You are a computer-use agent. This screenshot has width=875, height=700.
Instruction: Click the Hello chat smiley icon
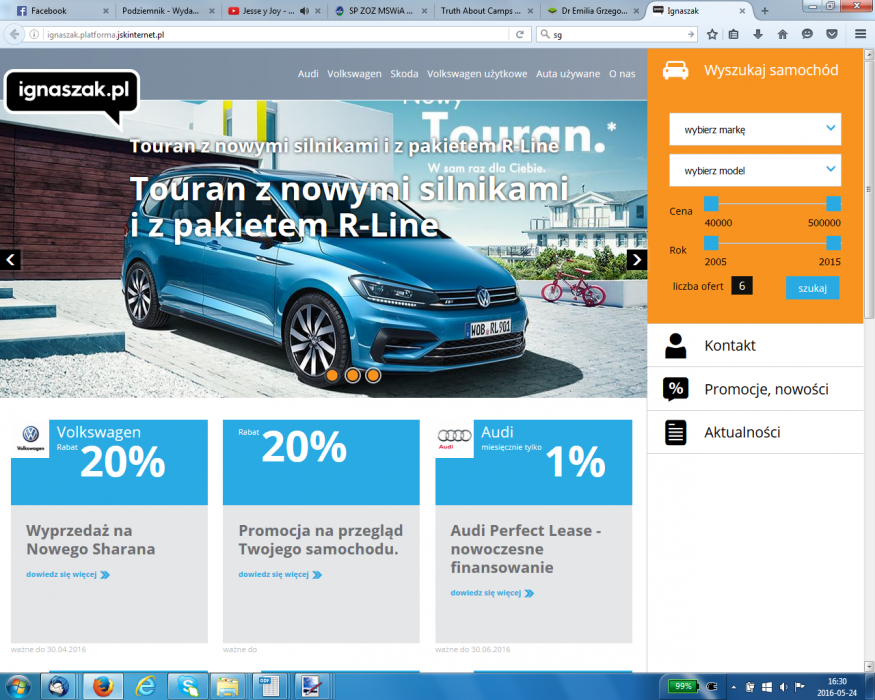[x=807, y=35]
